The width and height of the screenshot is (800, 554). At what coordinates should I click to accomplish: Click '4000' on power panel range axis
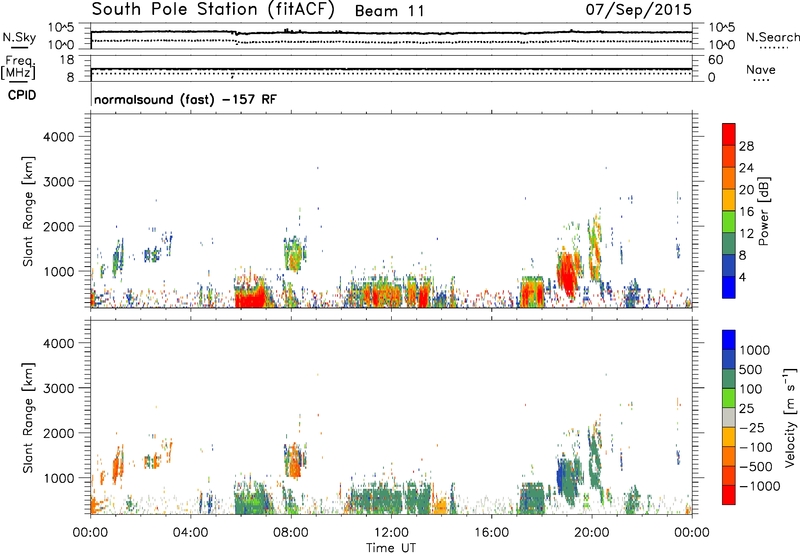(x=58, y=137)
